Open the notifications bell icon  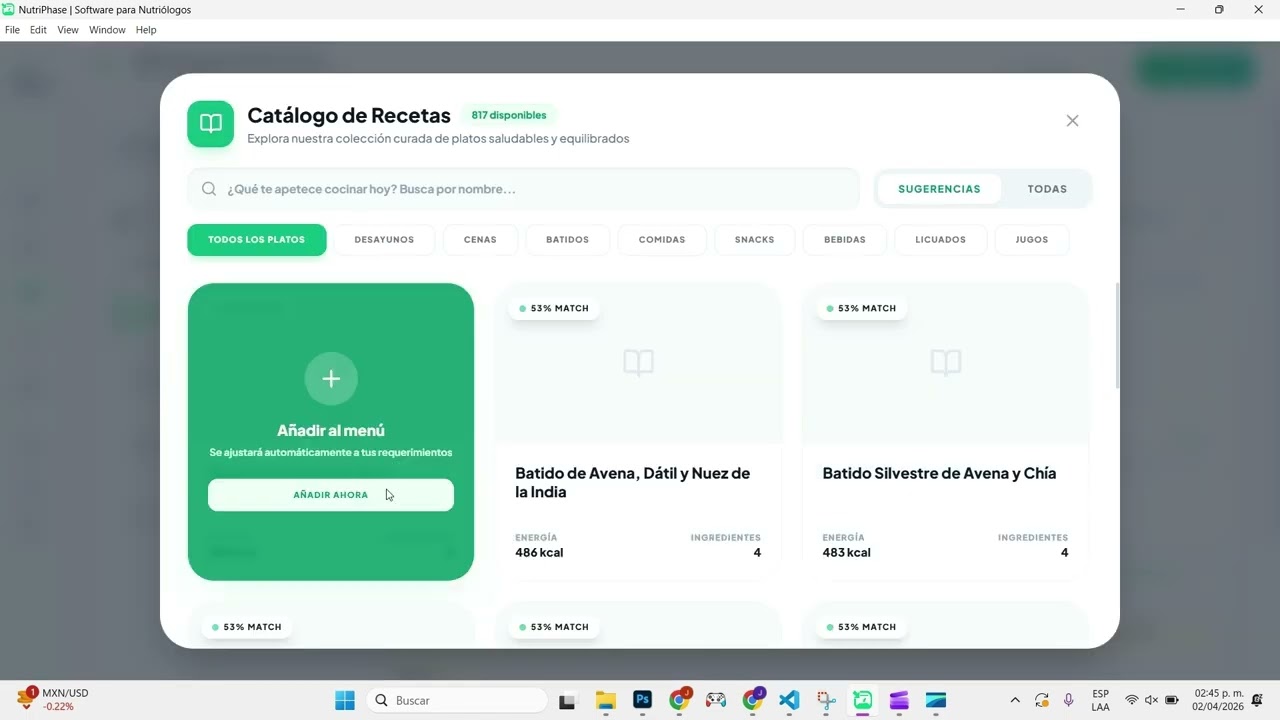(1258, 700)
